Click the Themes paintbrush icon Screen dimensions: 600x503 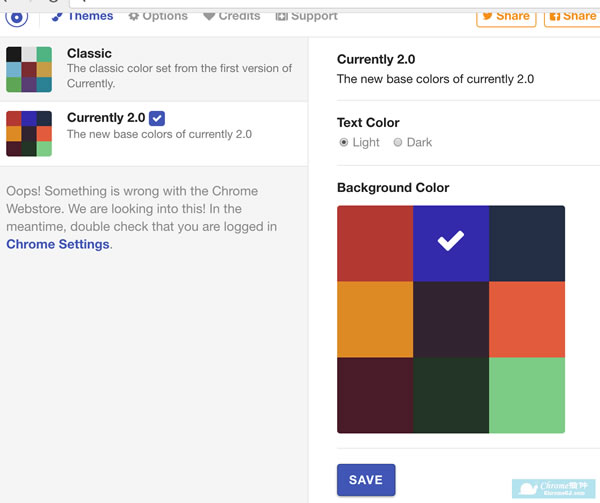pyautogui.click(x=57, y=16)
